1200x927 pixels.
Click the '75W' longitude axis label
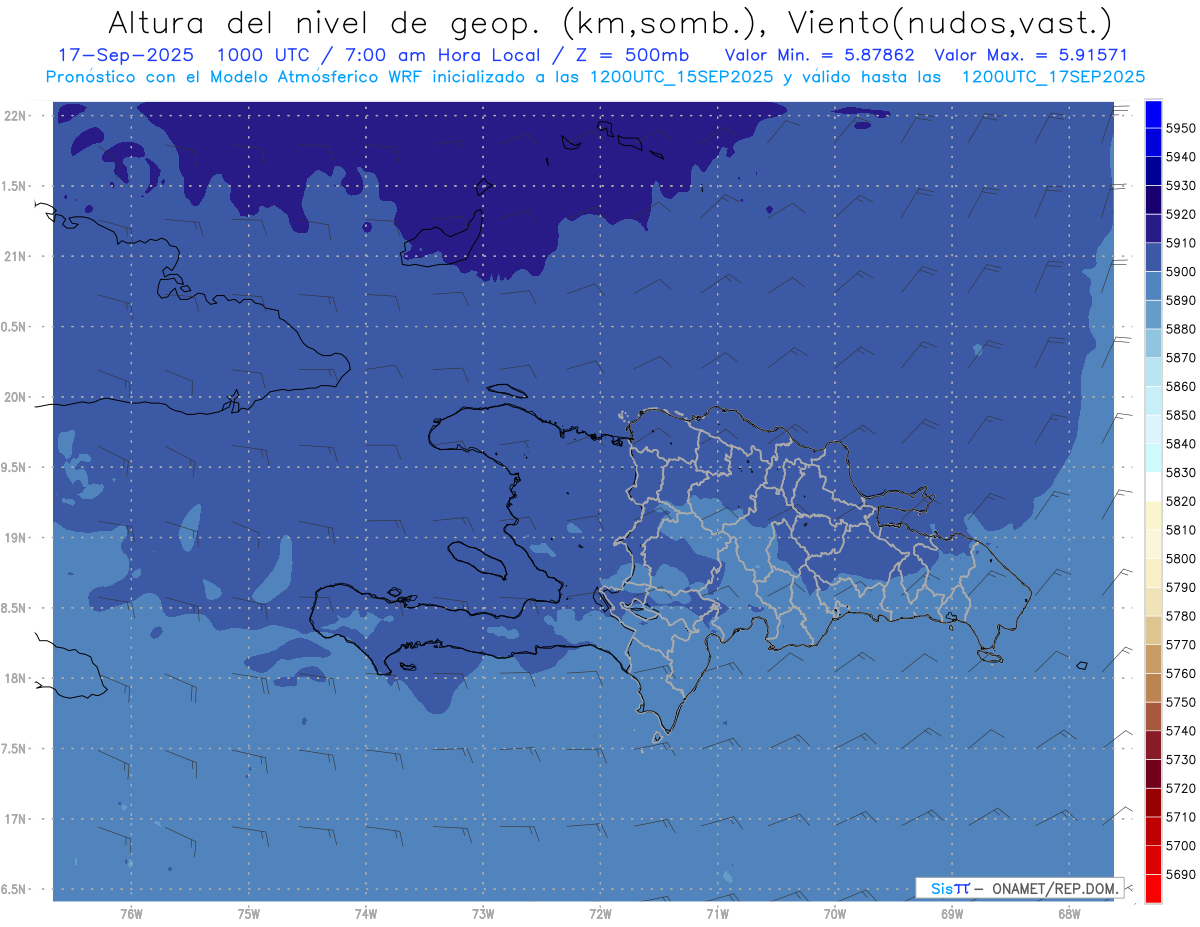(248, 914)
